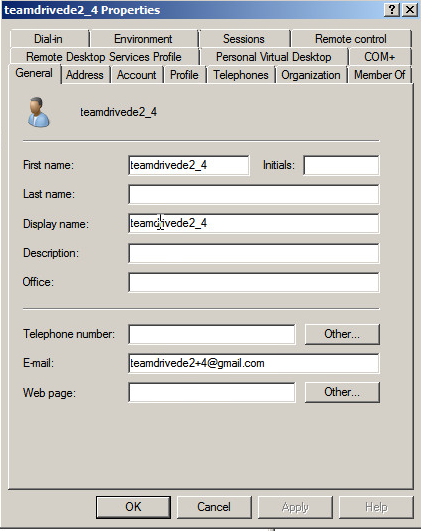The width and height of the screenshot is (421, 531).
Task: Focus the Telephone number field
Action: (x=212, y=334)
